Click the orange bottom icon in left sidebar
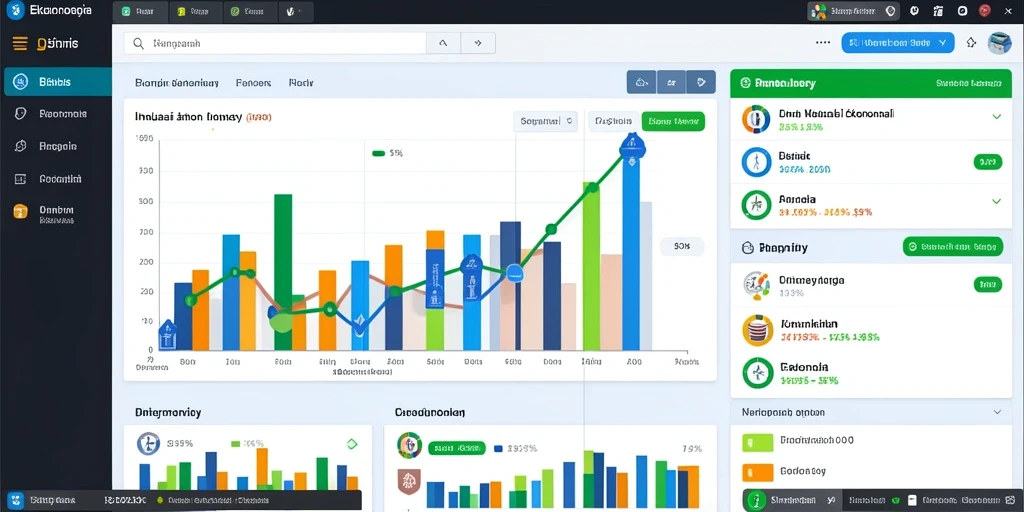 coord(21,211)
